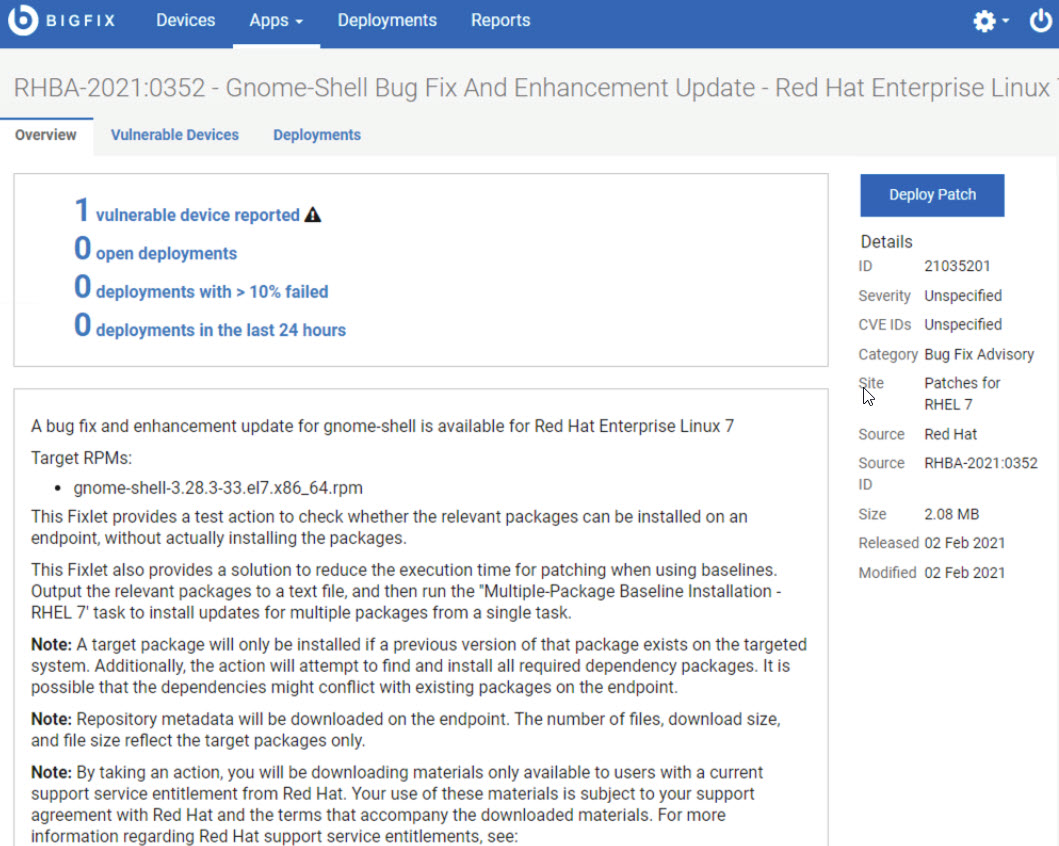Screen dimensions: 1059x846
Task: Click the gnome-shell-3.28.3-33.el7.x86_64.rpm package name
Action: click(x=217, y=487)
